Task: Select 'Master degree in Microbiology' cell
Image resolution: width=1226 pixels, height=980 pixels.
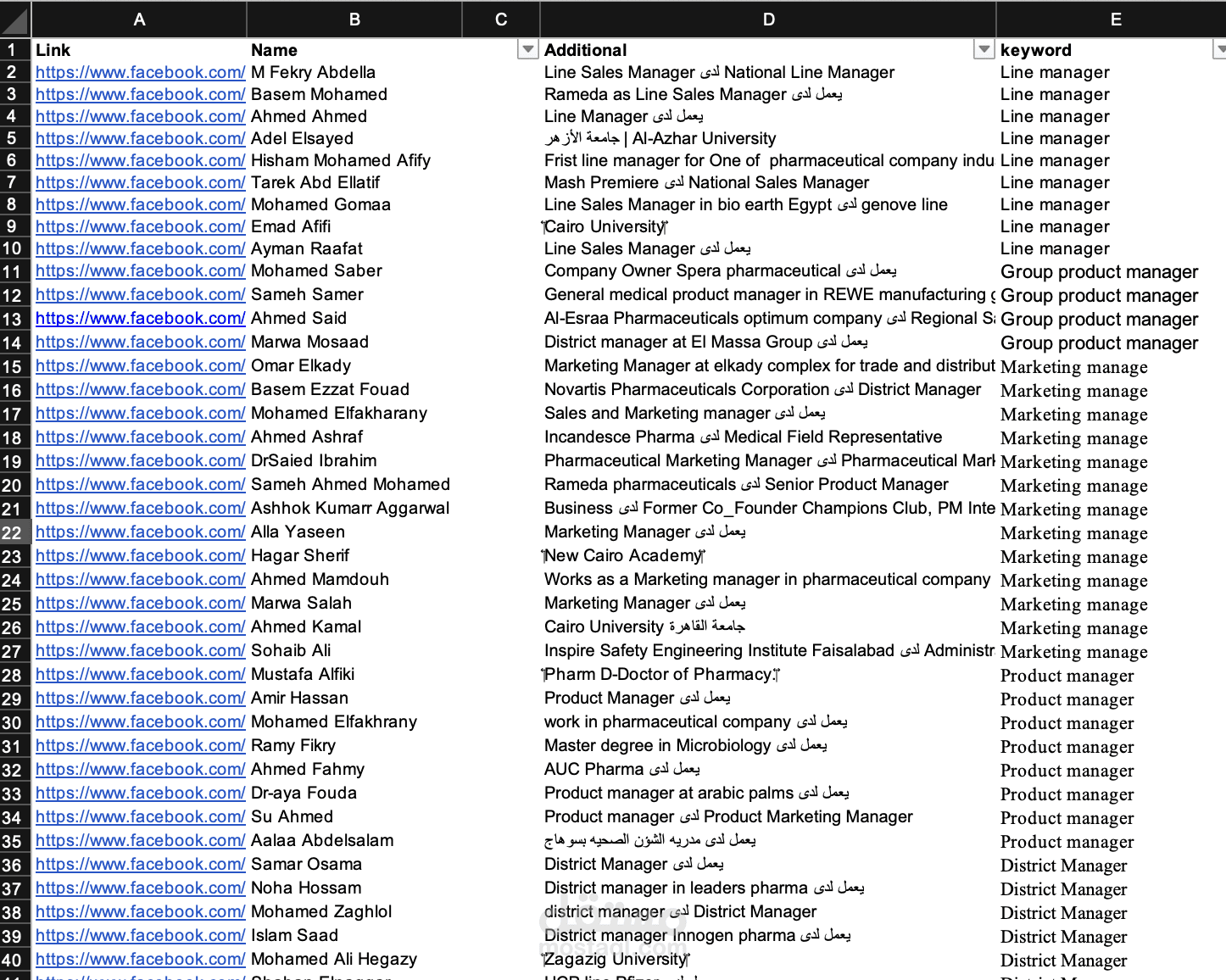Action: point(768,746)
